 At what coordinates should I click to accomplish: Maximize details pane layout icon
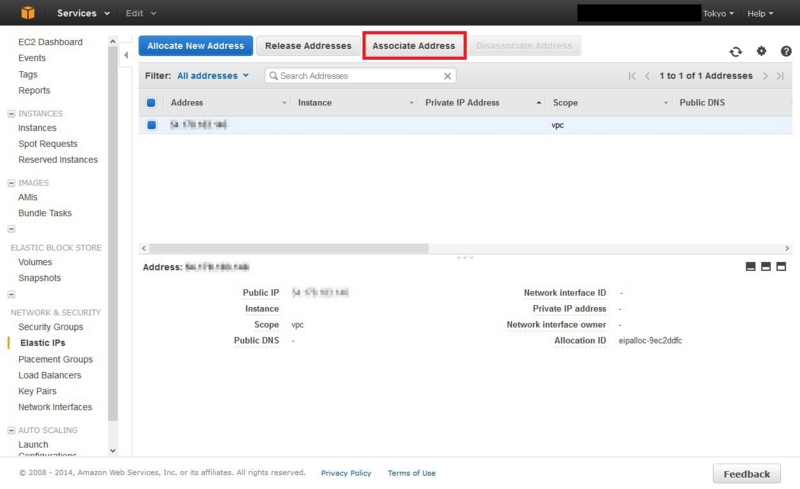[x=781, y=266]
